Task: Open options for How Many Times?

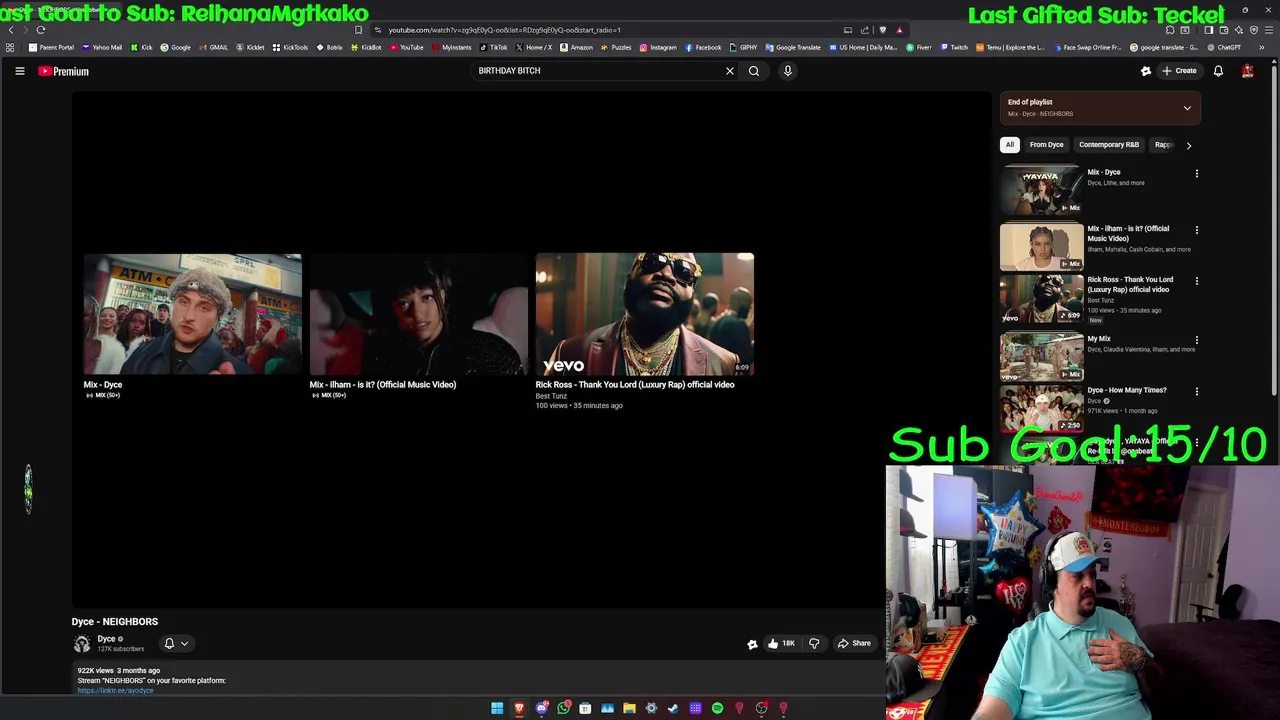Action: click(1196, 391)
